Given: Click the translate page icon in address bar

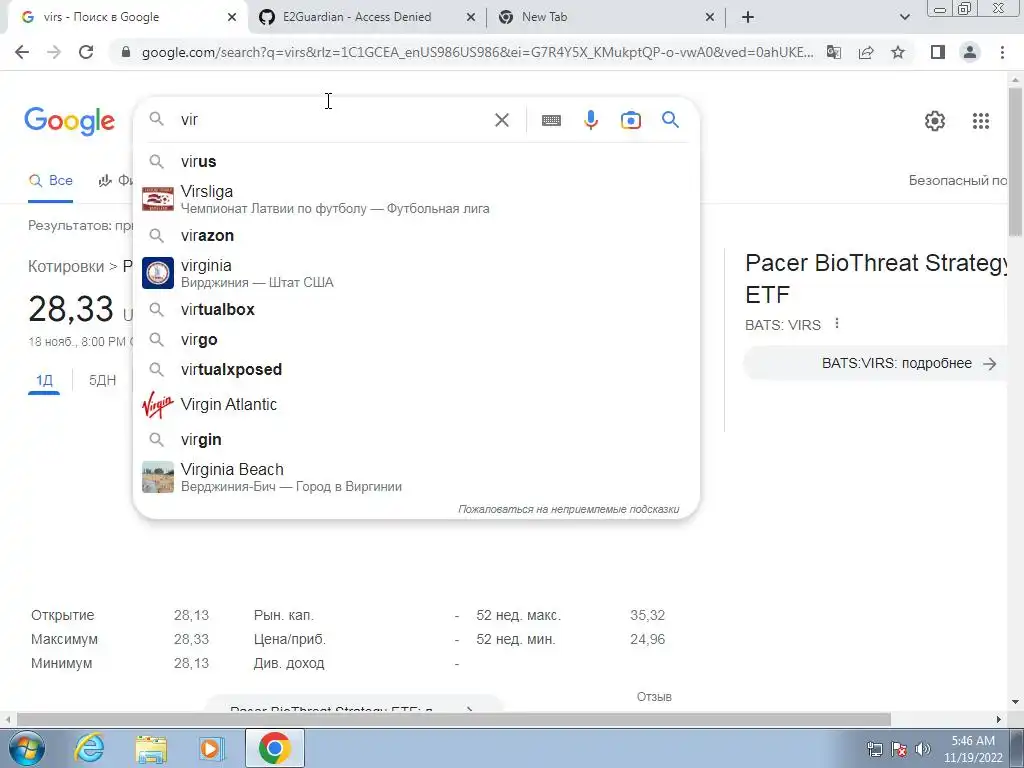Looking at the screenshot, I should tap(834, 52).
